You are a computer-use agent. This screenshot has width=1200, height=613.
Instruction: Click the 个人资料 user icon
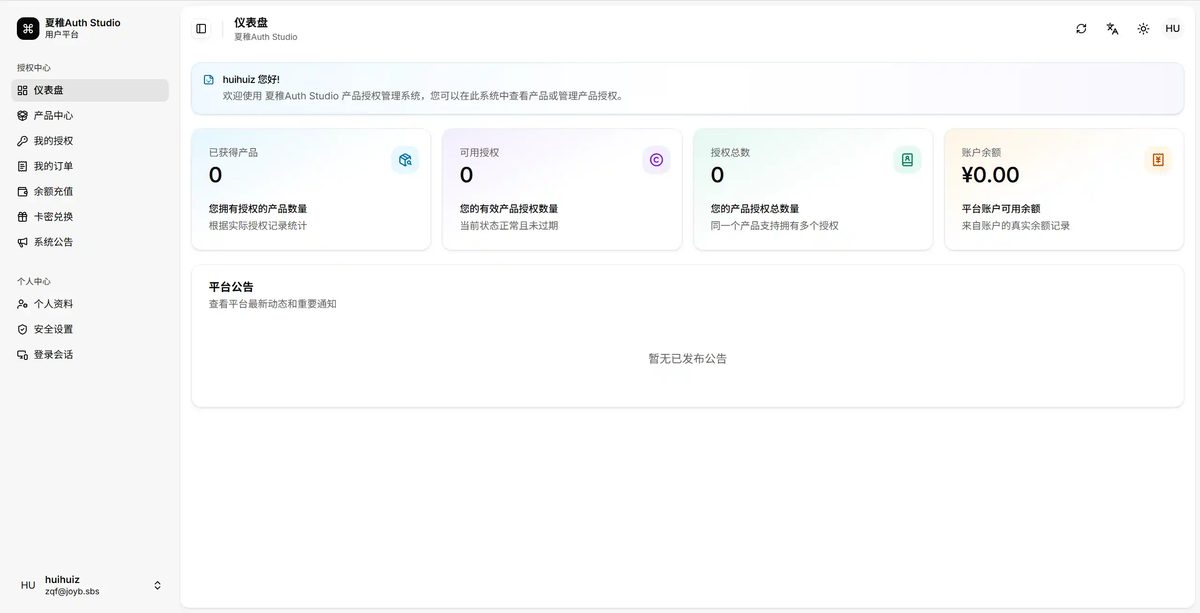pyautogui.click(x=23, y=304)
